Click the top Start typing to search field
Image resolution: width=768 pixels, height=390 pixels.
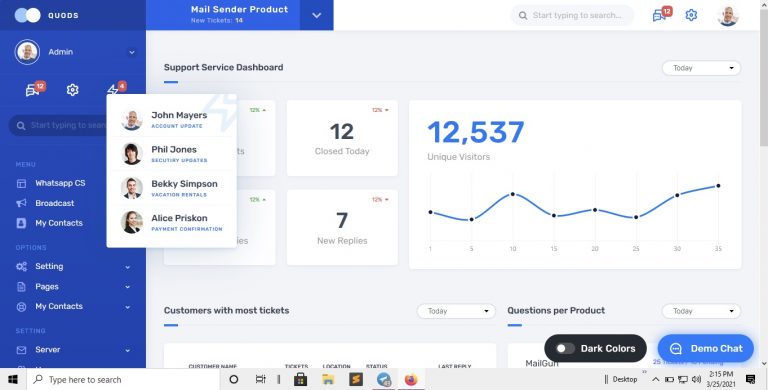pyautogui.click(x=572, y=16)
